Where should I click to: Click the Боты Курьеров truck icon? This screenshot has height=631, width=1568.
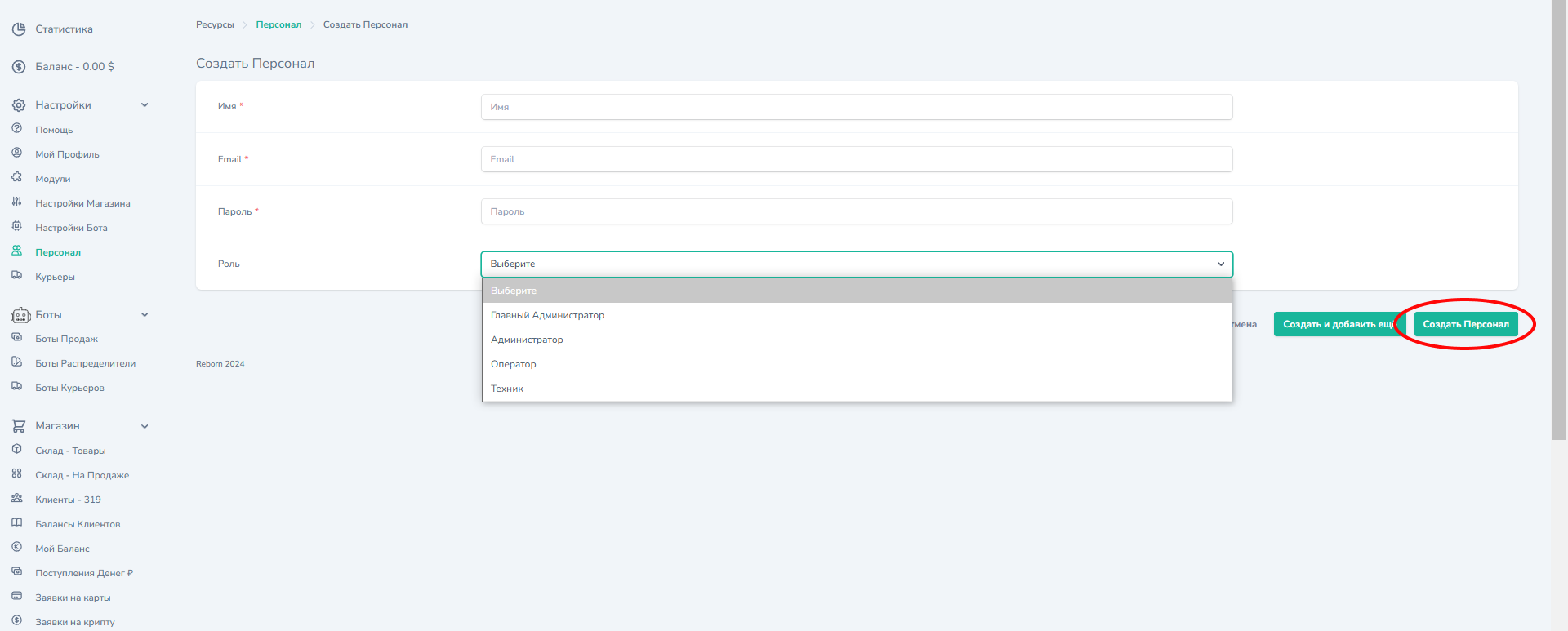coord(16,386)
